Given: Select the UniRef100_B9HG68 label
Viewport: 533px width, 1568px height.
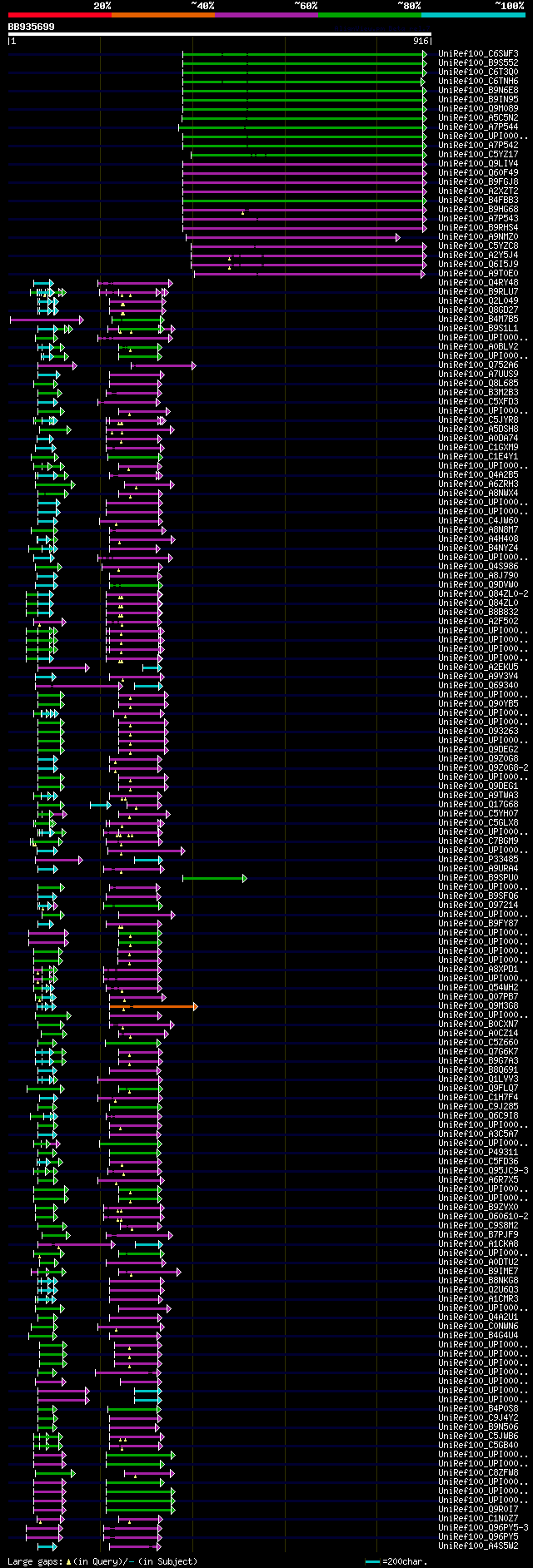Looking at the screenshot, I should point(478,209).
